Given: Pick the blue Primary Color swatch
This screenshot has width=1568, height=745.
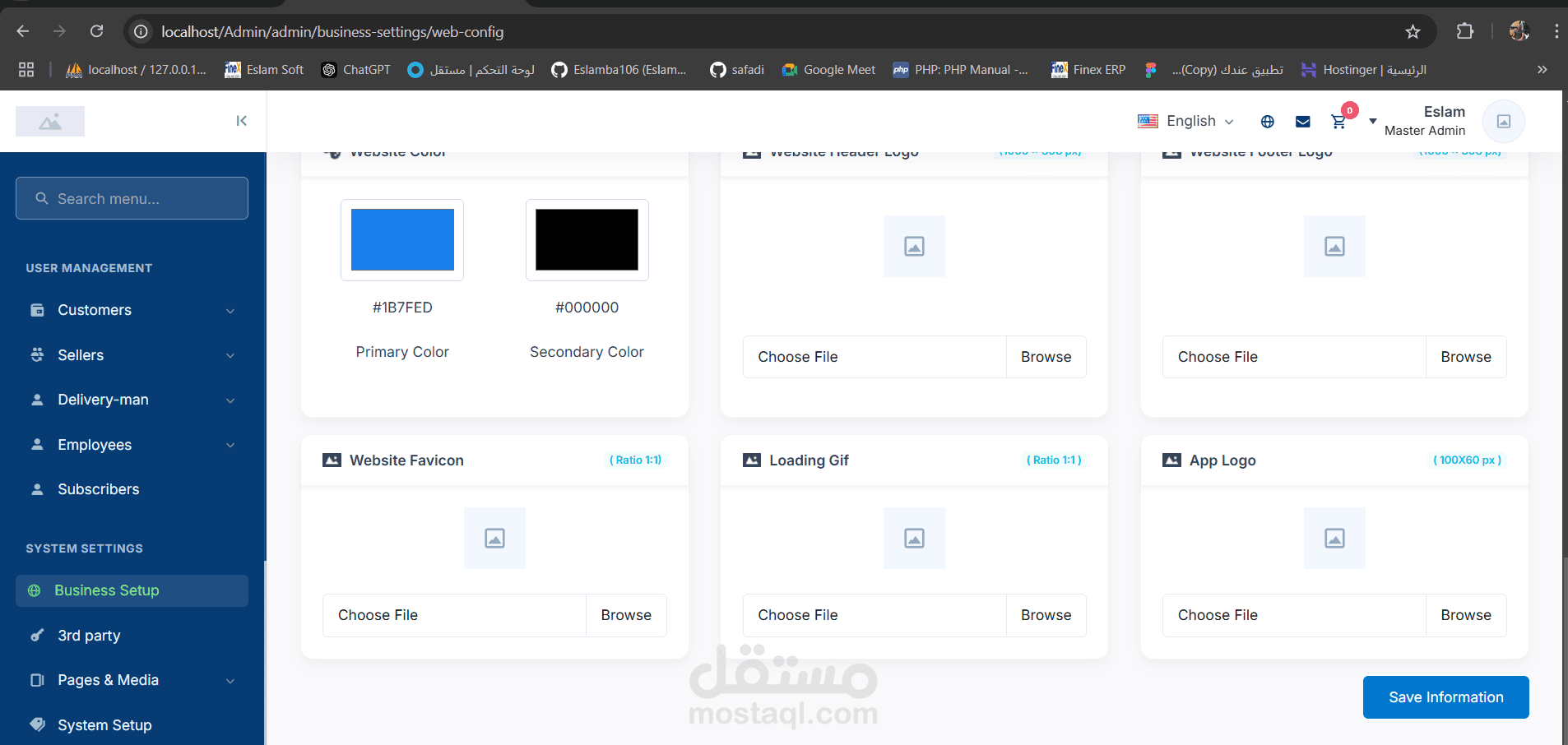Looking at the screenshot, I should tap(402, 239).
